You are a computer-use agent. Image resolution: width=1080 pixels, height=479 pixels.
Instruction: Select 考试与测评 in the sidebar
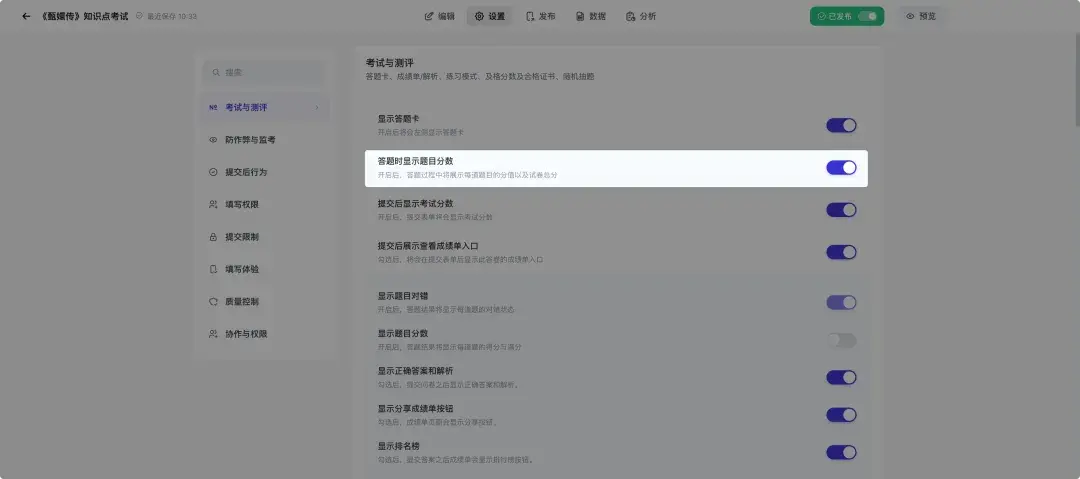coord(263,108)
